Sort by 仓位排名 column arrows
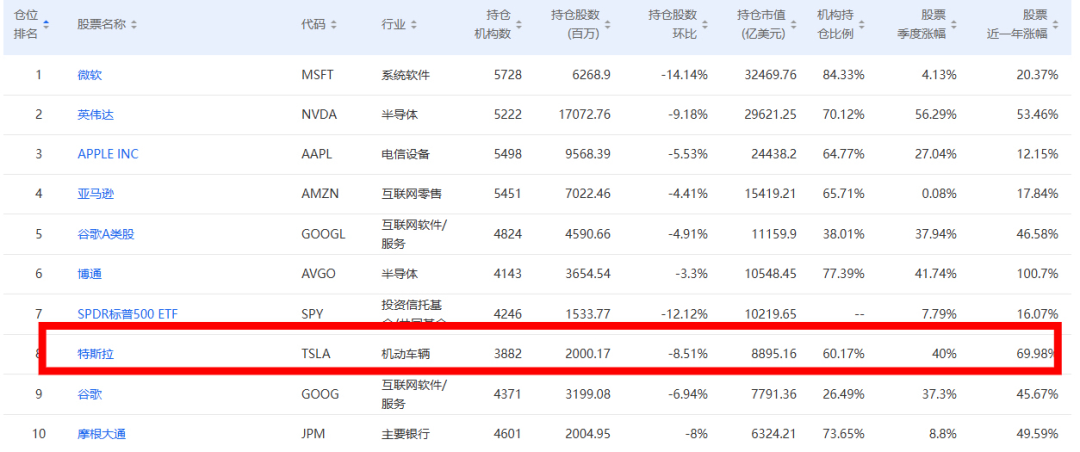Viewport: 1080px width, 452px height. tap(46, 24)
